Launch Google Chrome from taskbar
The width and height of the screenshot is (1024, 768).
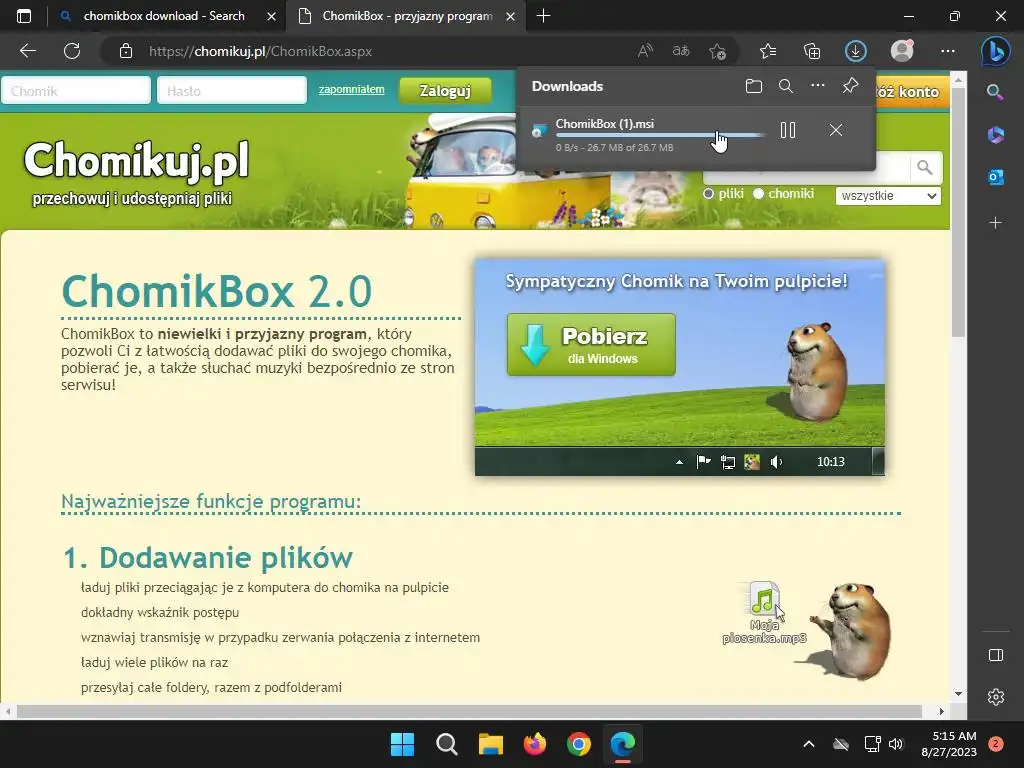pos(579,744)
